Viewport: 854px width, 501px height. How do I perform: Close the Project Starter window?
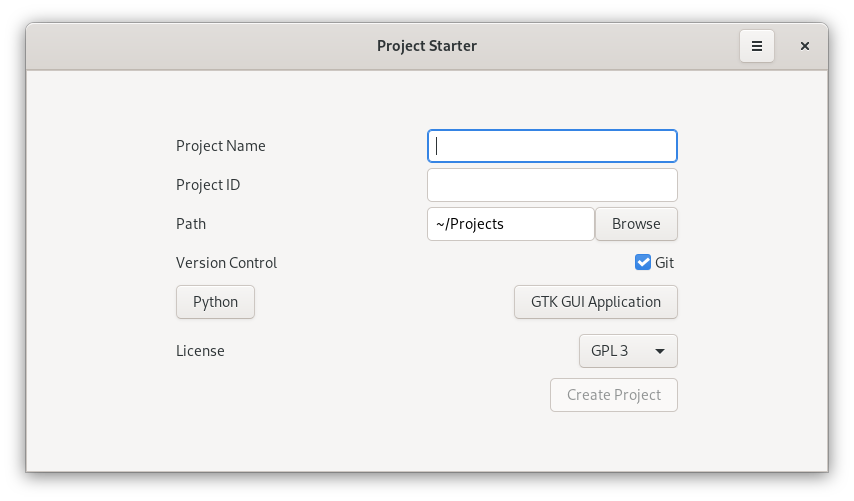click(805, 46)
